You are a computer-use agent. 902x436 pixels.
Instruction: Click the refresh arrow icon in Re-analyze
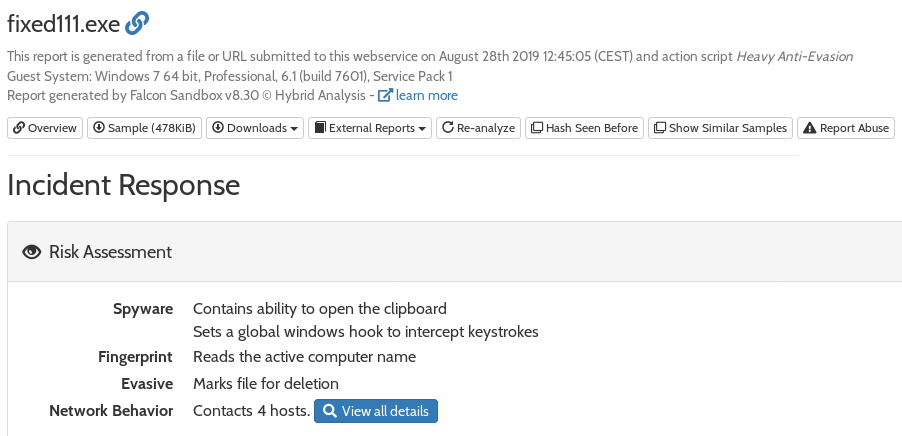click(x=448, y=128)
